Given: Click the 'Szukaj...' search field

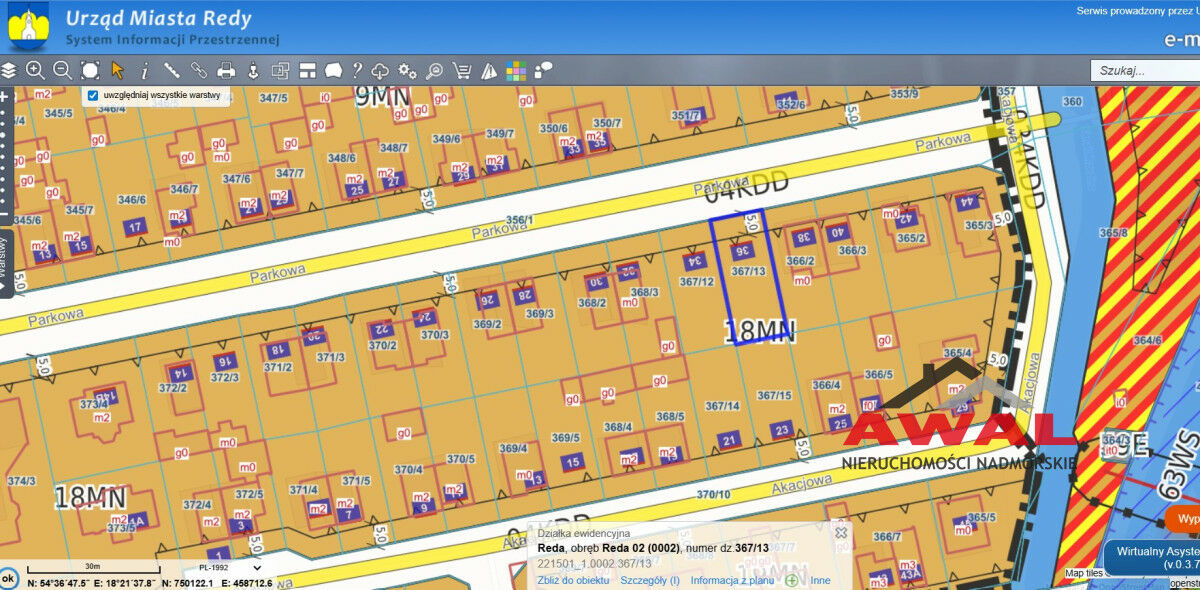Looking at the screenshot, I should [x=1143, y=71].
